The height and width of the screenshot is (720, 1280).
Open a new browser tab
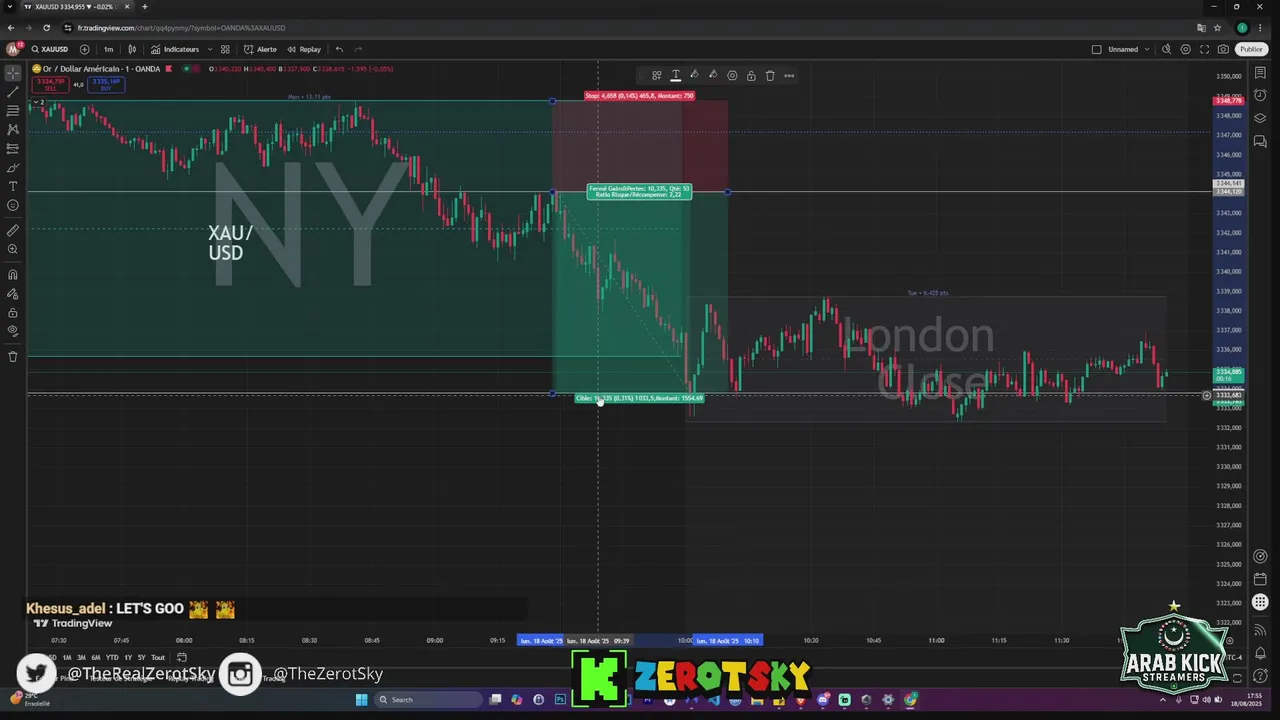144,6
